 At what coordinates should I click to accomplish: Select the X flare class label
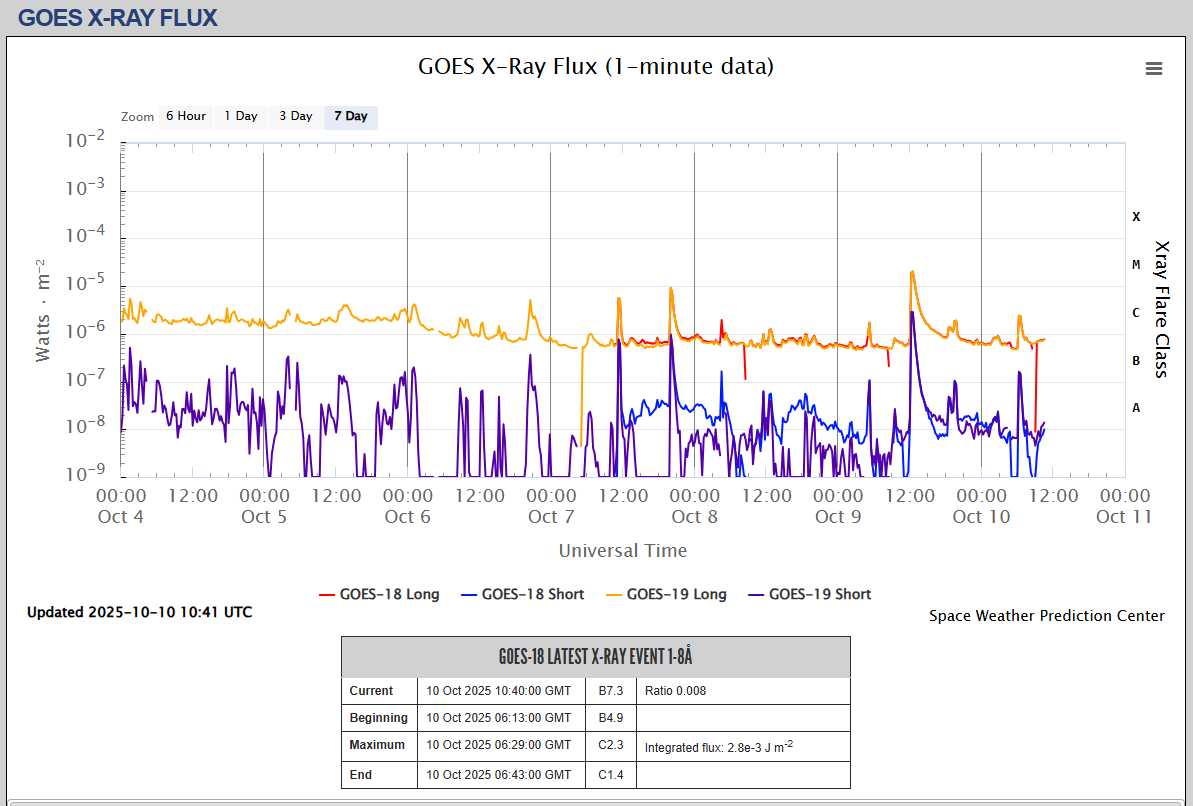coord(1135,216)
